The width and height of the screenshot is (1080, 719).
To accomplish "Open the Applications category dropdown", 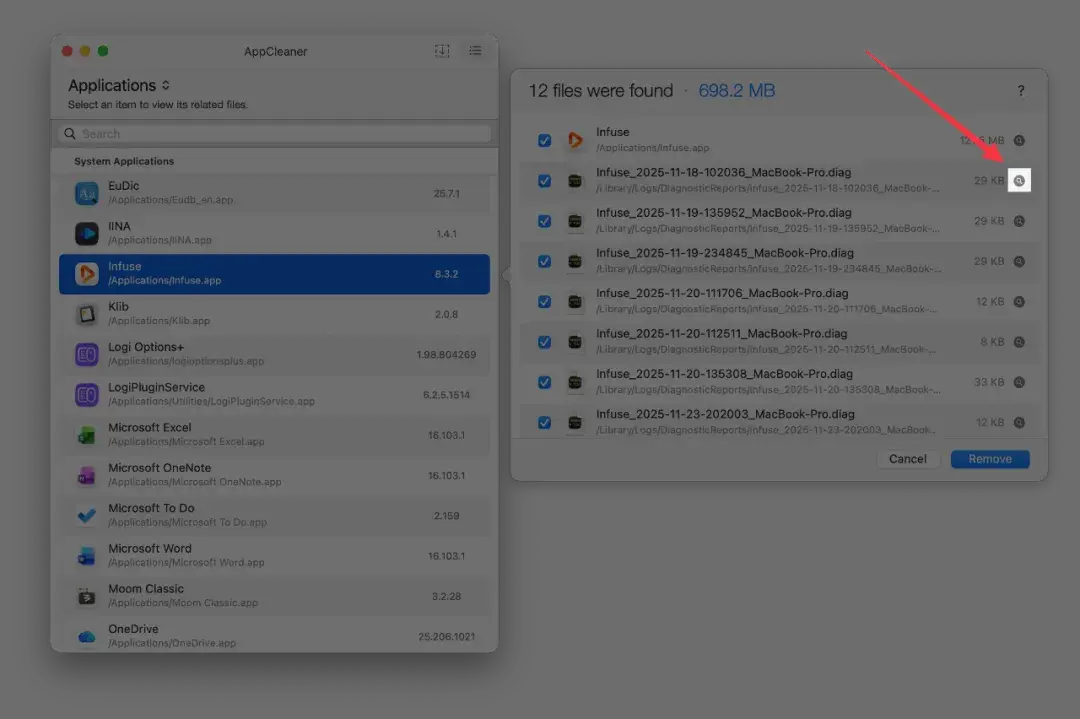I will (x=118, y=85).
